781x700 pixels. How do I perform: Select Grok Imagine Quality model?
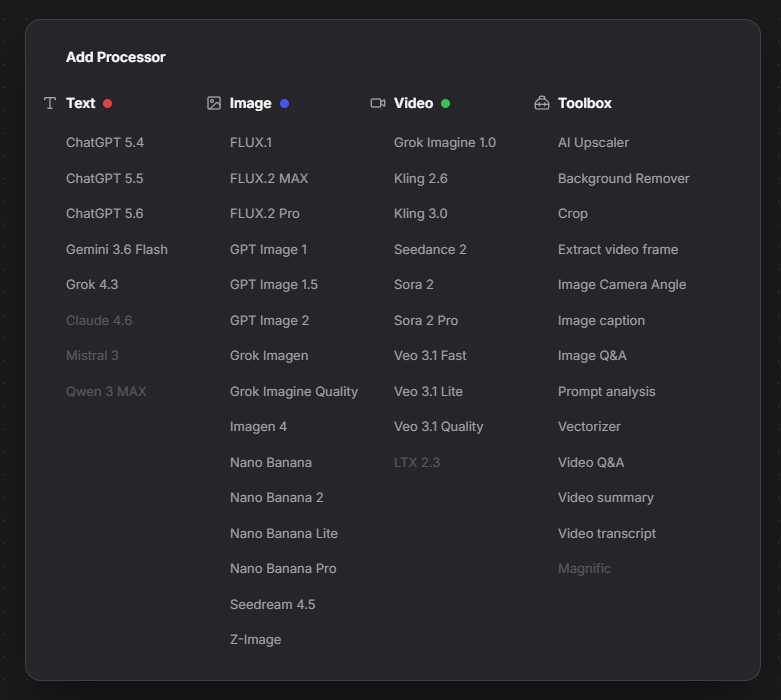pyautogui.click(x=294, y=391)
